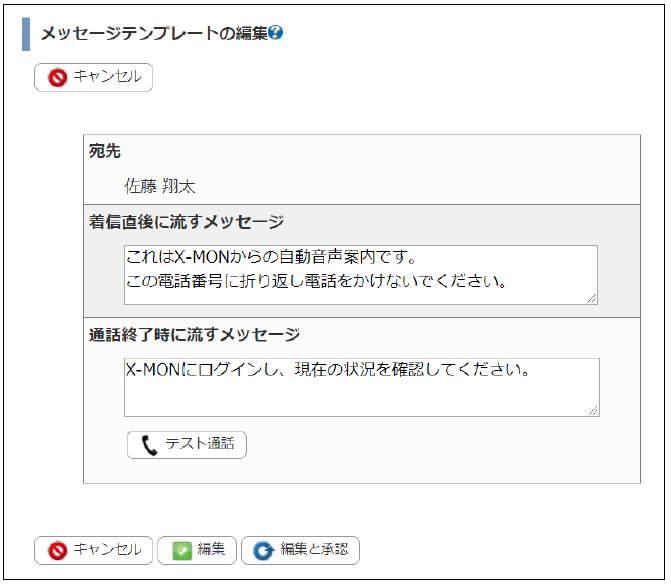Start a test call with テスト通話
Screen dimensions: 671x584
(x=187, y=445)
